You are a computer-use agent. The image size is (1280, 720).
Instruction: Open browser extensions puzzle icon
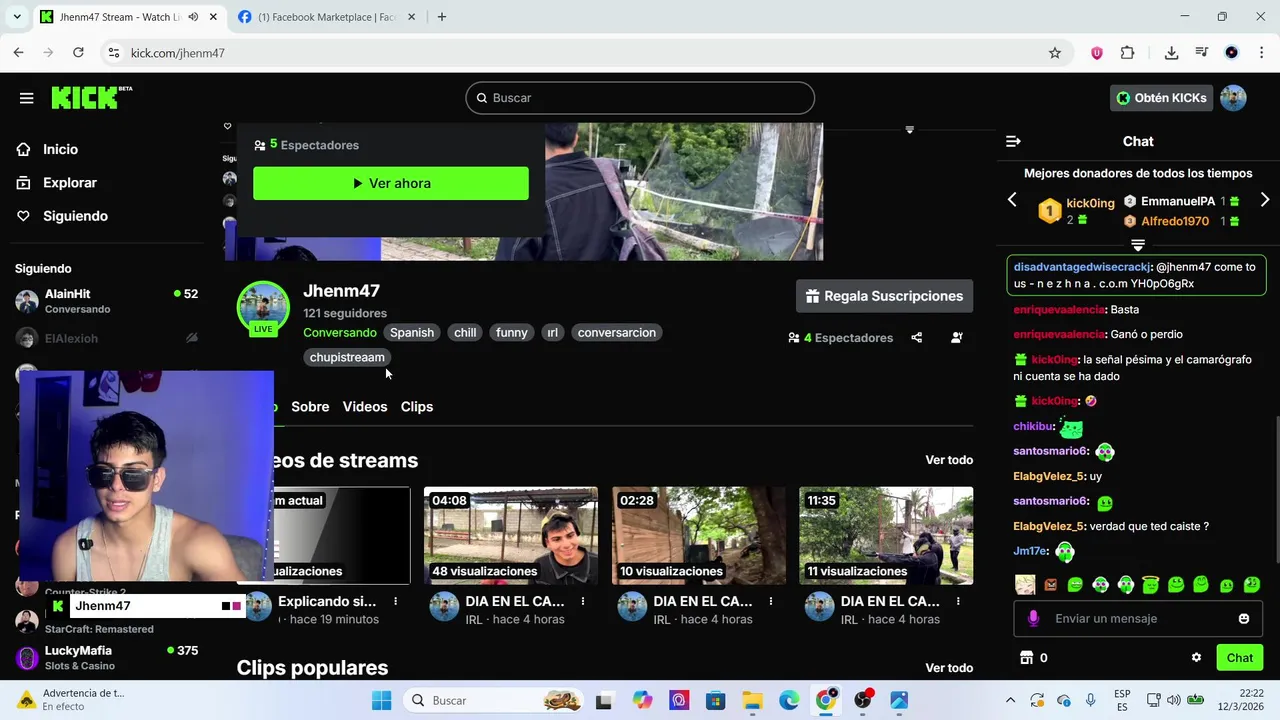1128,53
